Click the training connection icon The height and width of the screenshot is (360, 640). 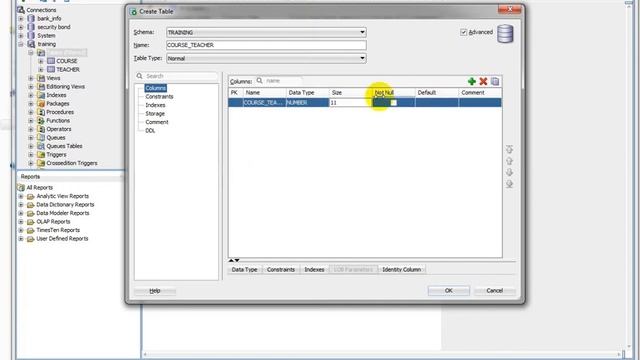[x=31, y=44]
